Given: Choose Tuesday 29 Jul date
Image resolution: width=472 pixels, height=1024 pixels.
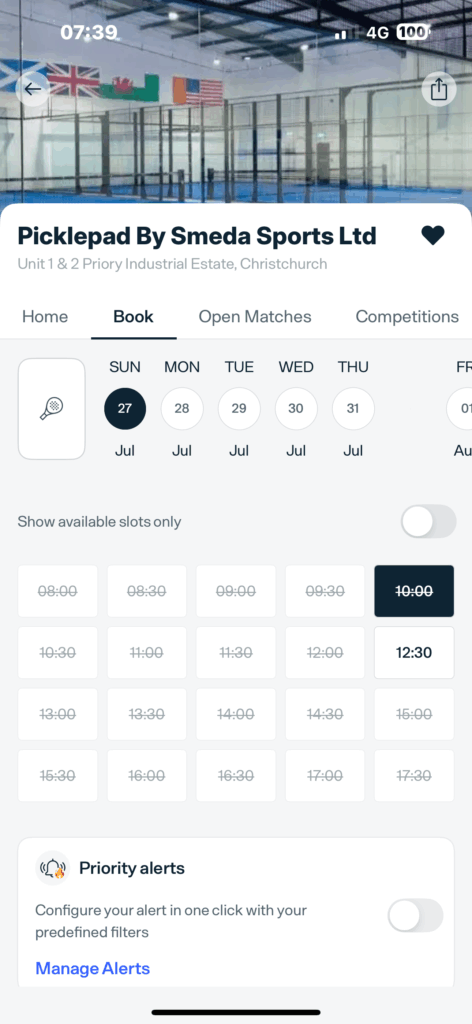Looking at the screenshot, I should pos(239,408).
